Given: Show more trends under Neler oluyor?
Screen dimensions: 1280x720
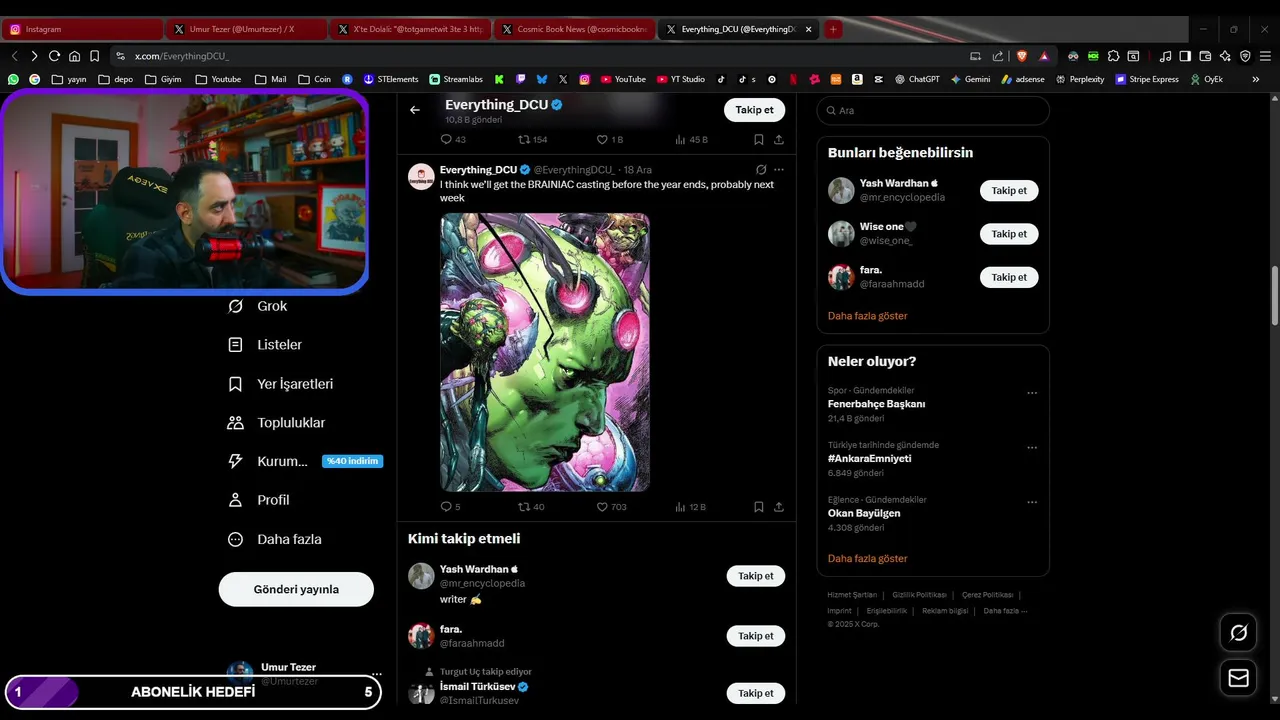Looking at the screenshot, I should (867, 558).
